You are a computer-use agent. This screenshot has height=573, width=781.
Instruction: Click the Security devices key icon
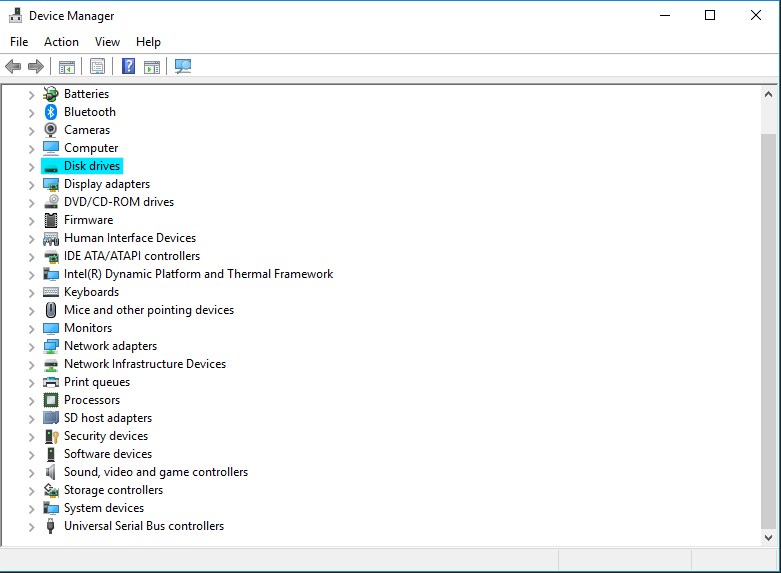[x=51, y=436]
